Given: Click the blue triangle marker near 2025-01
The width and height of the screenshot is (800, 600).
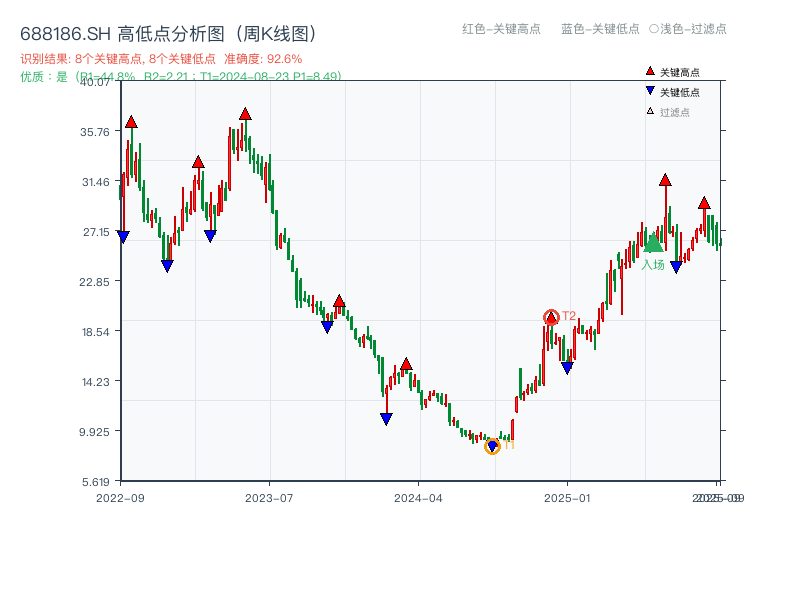Looking at the screenshot, I should click(568, 367).
